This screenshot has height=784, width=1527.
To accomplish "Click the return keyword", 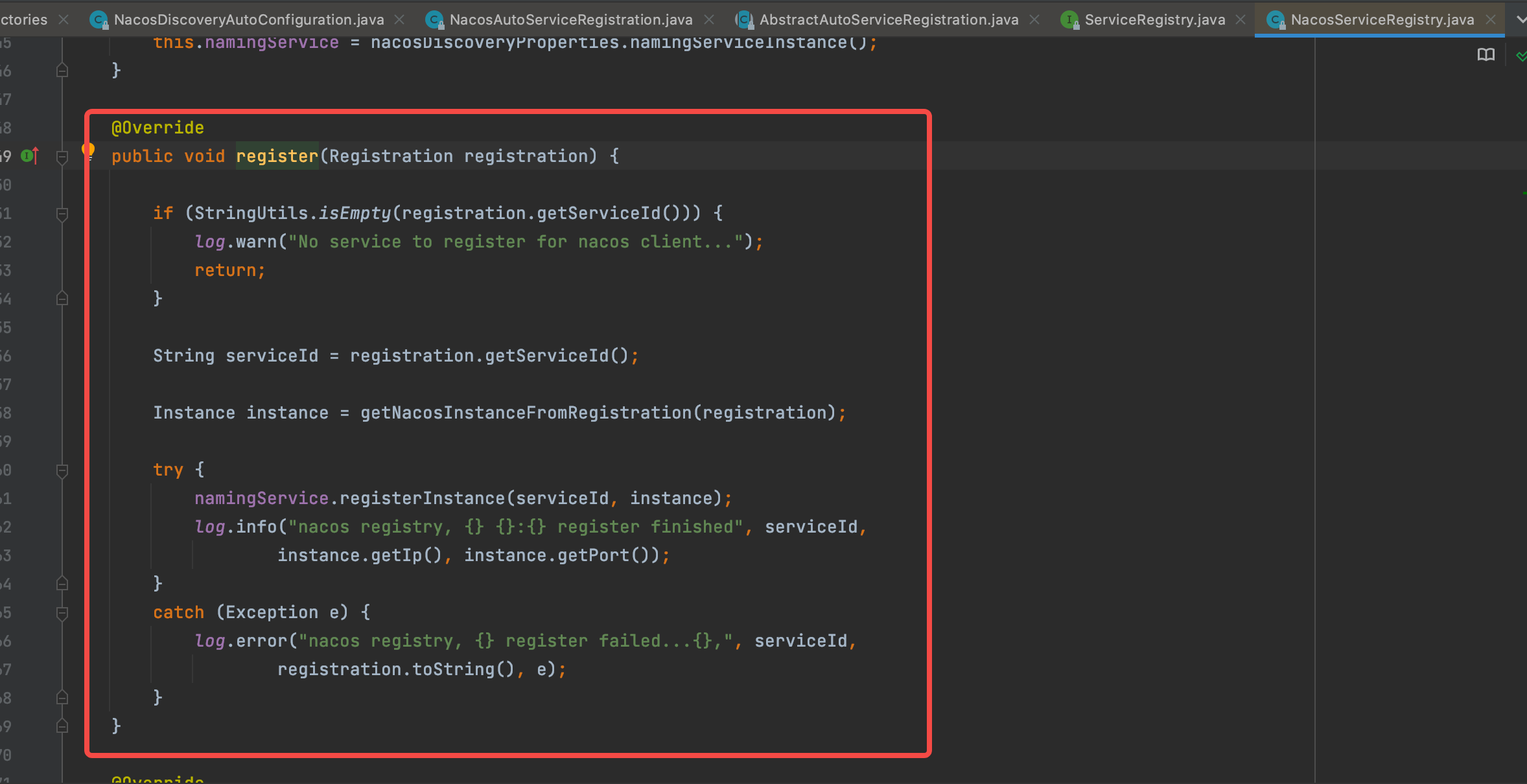I will tap(226, 270).
